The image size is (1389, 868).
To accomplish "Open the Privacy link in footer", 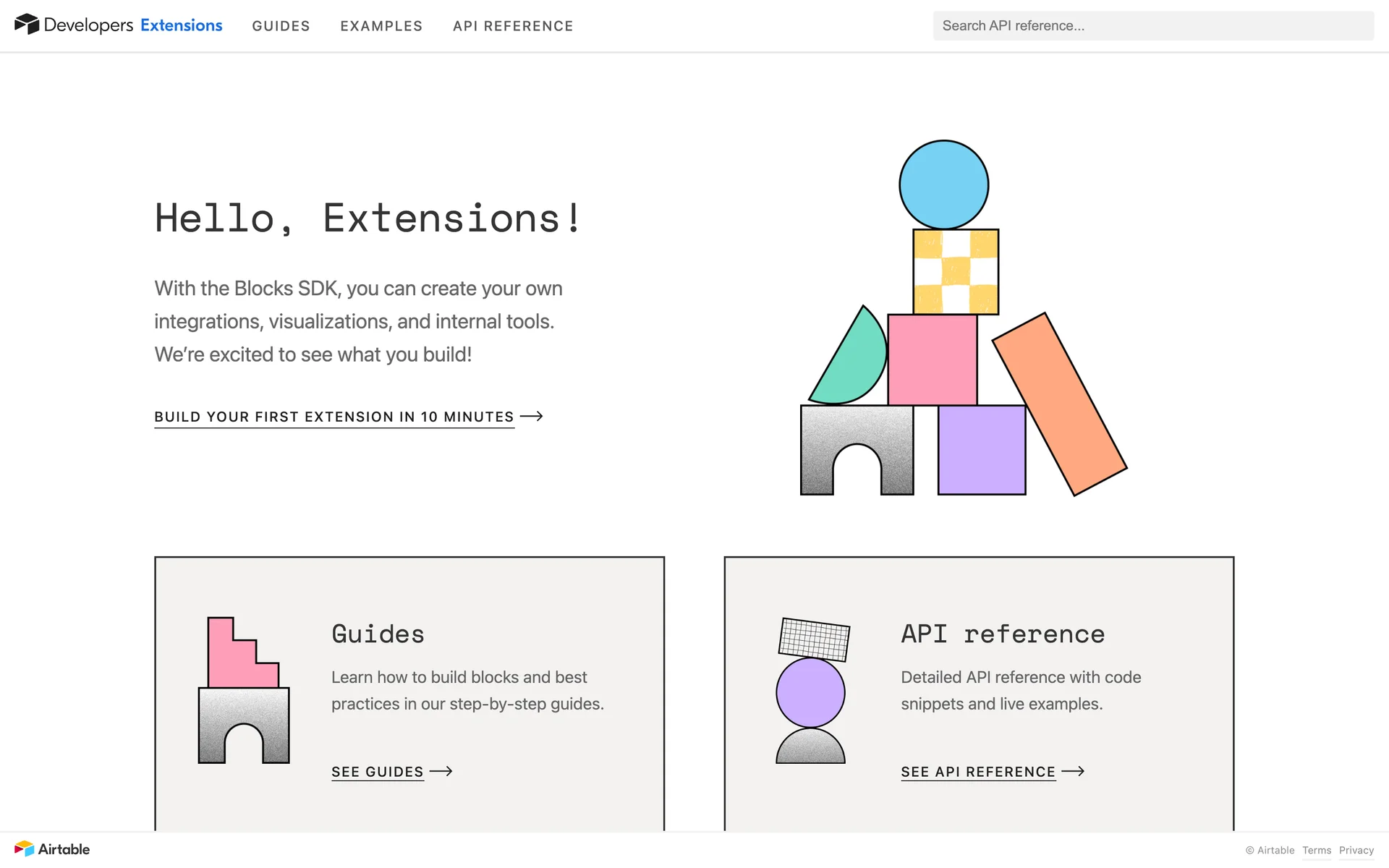I will tap(1356, 851).
